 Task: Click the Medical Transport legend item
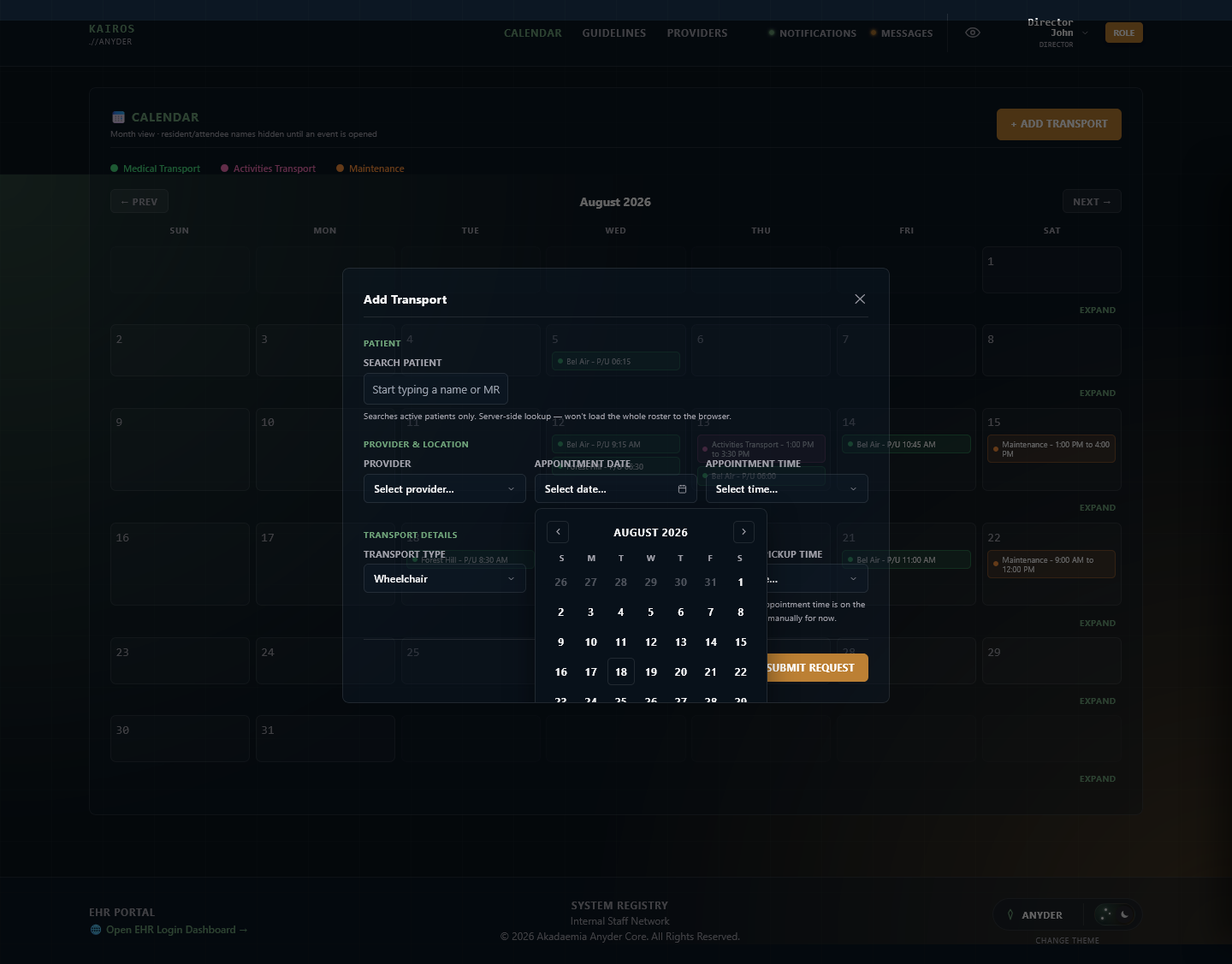(155, 169)
